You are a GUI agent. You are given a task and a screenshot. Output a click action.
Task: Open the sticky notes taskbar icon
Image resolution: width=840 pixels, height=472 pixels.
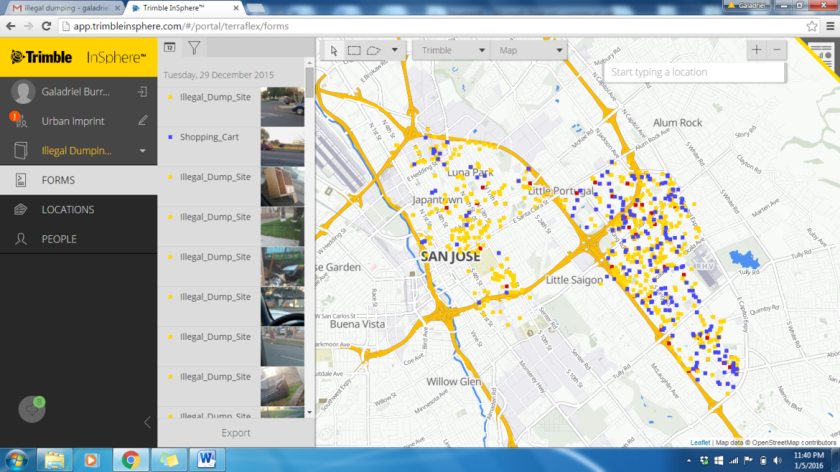tap(168, 460)
